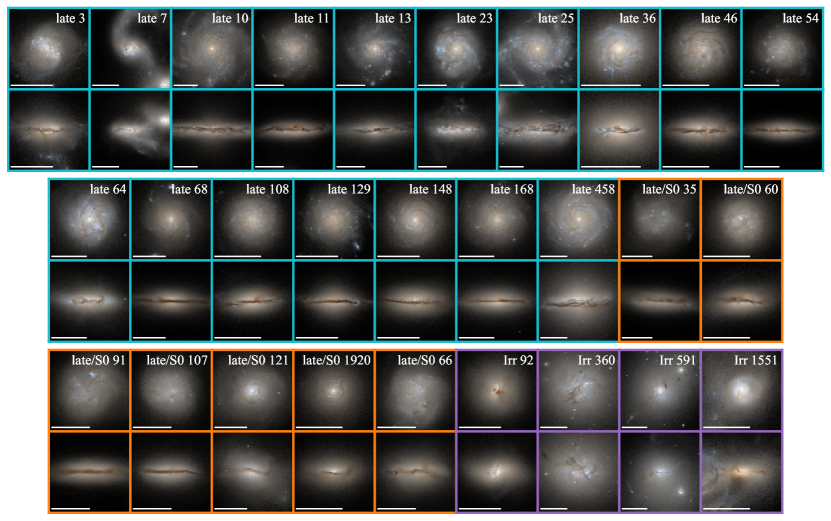Choose the Irr 1551 face-on thumbnail
This screenshot has height=521, width=831.
coord(741,391)
